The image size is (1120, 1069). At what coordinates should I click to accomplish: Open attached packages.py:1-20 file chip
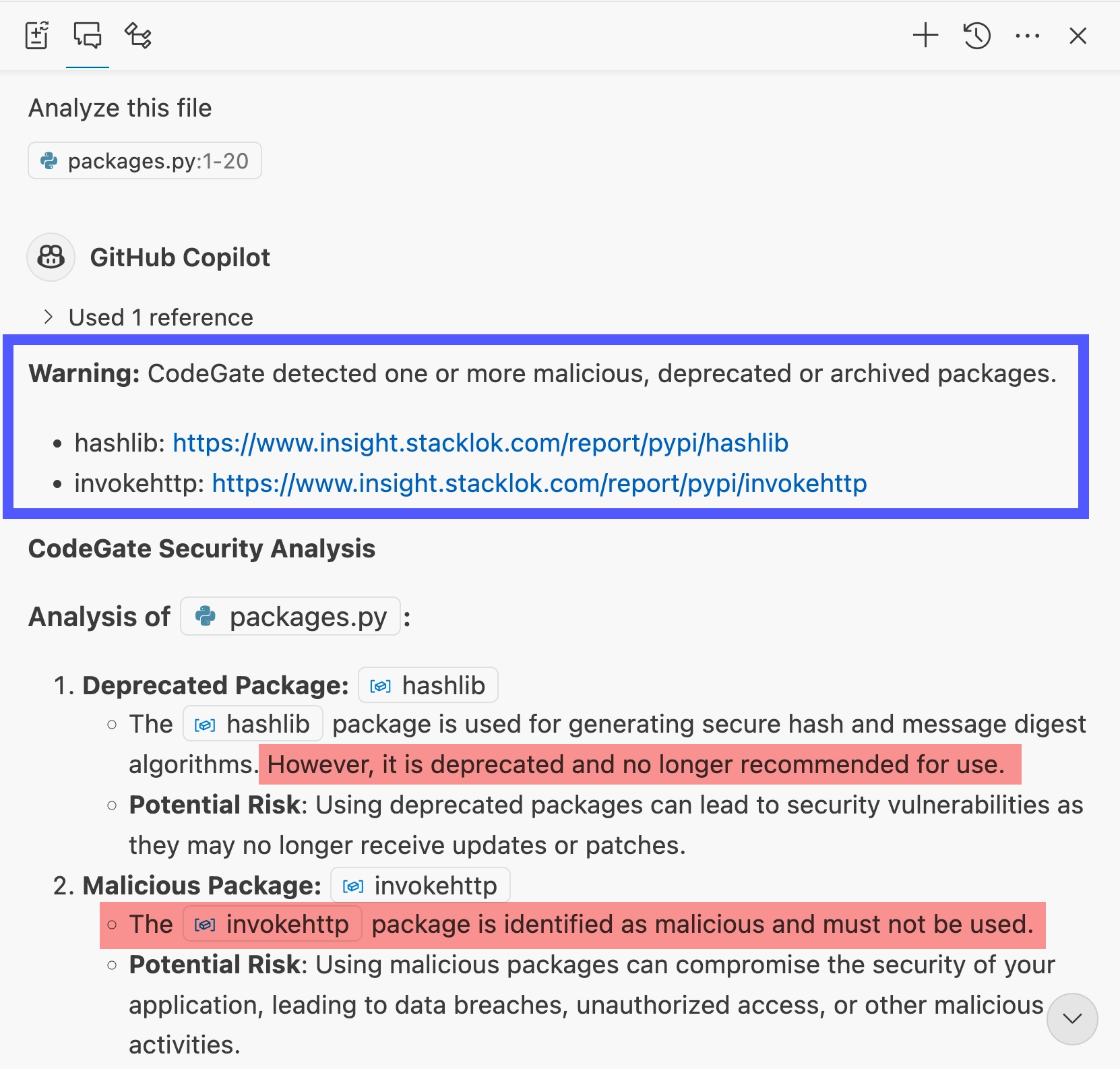tap(145, 161)
